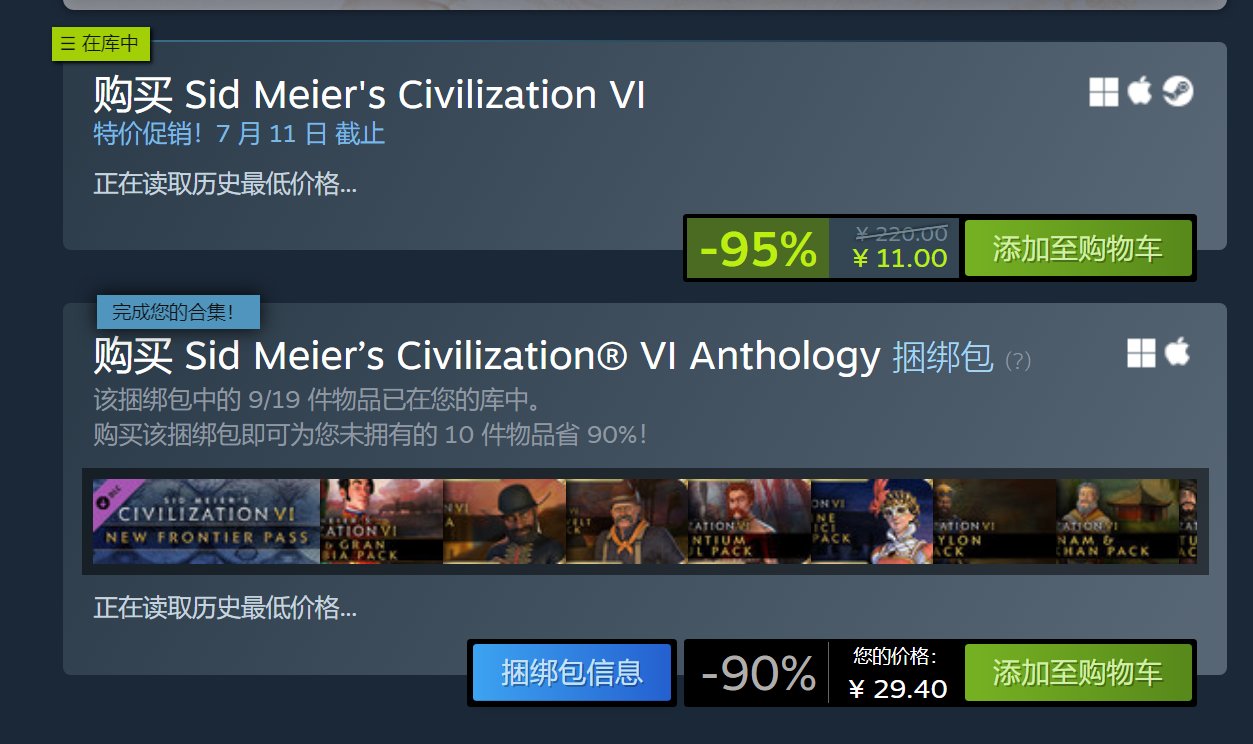Viewport: 1253px width, 744px height.
Task: Click the (?) help icon next to 捆绑包
Action: [x=1017, y=361]
